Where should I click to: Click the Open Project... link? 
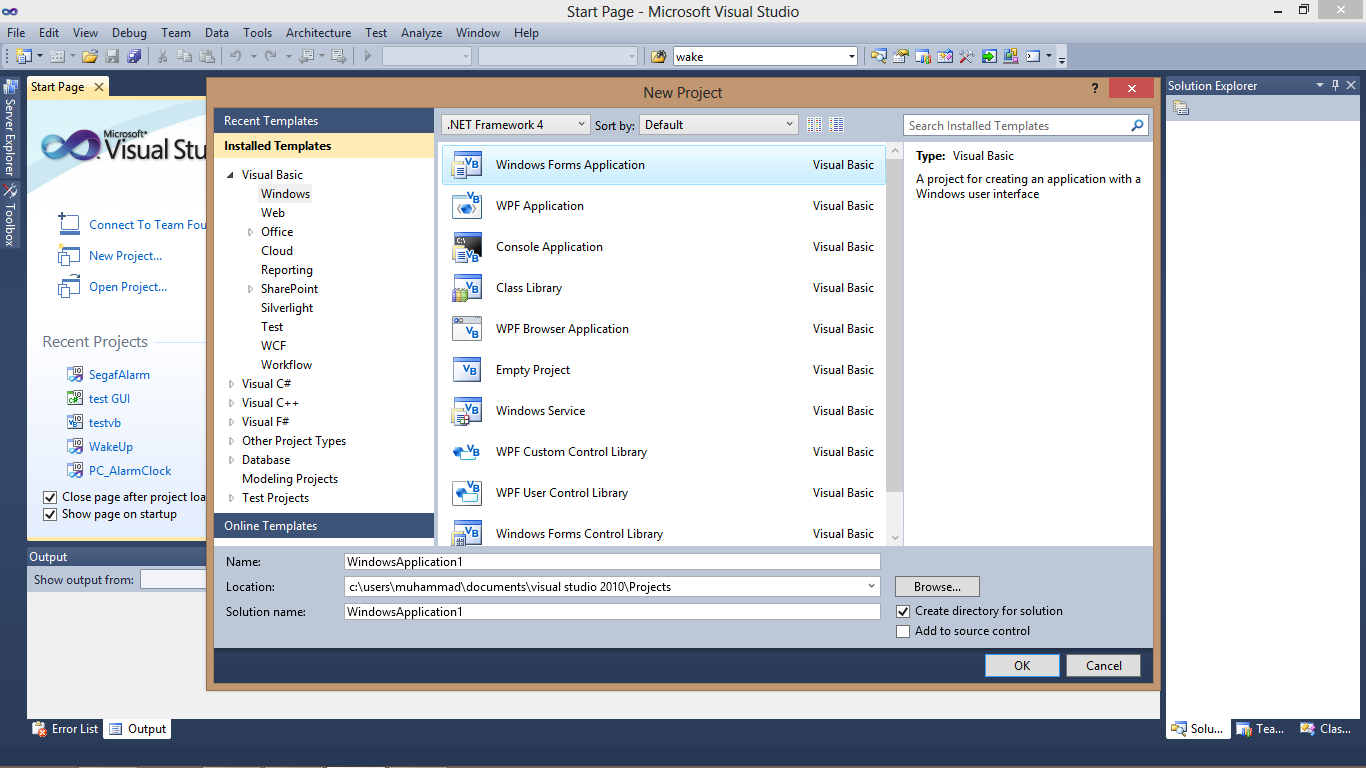pos(128,287)
